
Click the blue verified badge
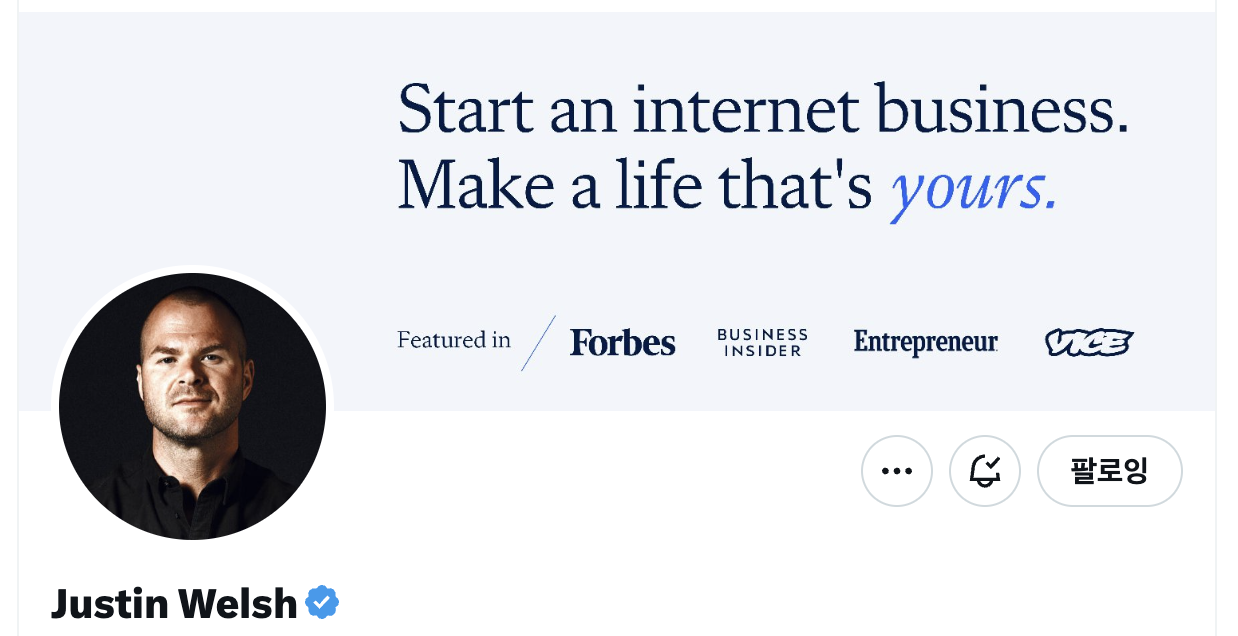click(322, 603)
